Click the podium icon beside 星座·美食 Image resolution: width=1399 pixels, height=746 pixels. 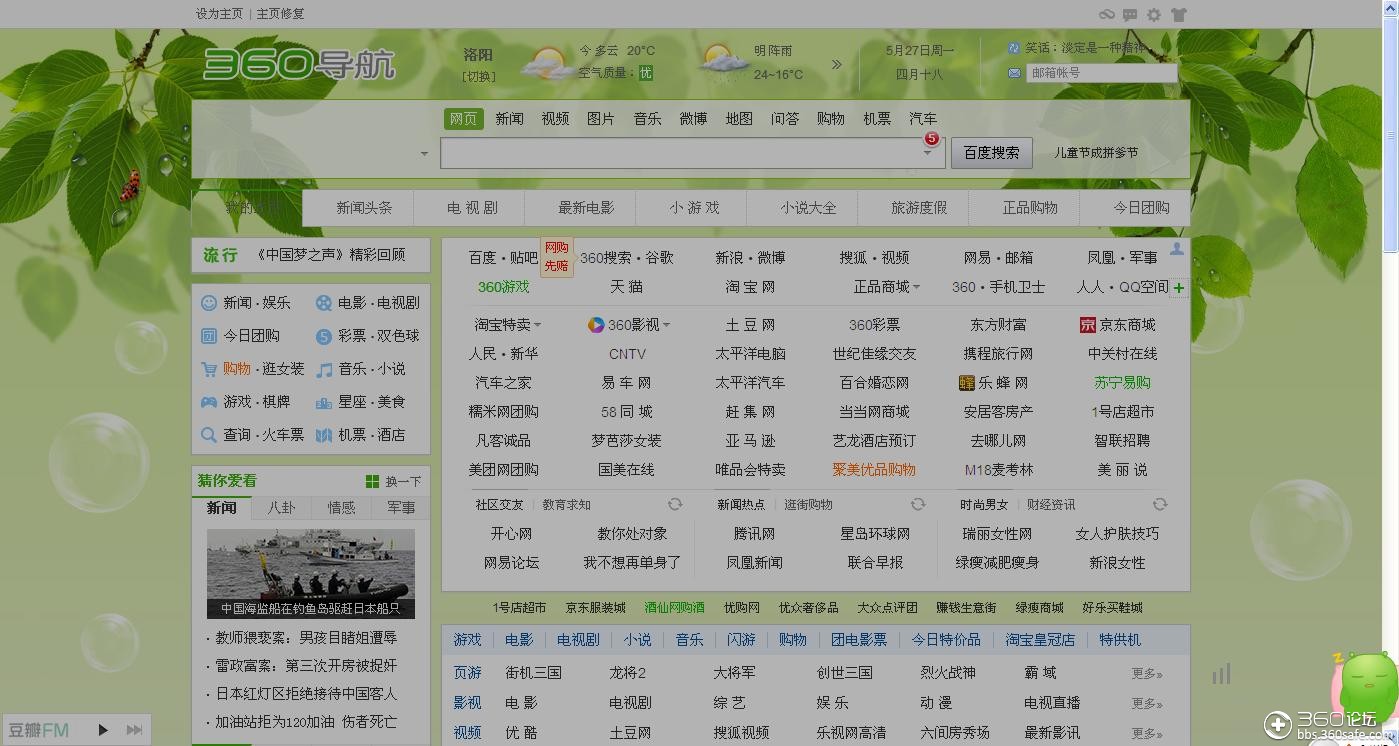pyautogui.click(x=324, y=402)
